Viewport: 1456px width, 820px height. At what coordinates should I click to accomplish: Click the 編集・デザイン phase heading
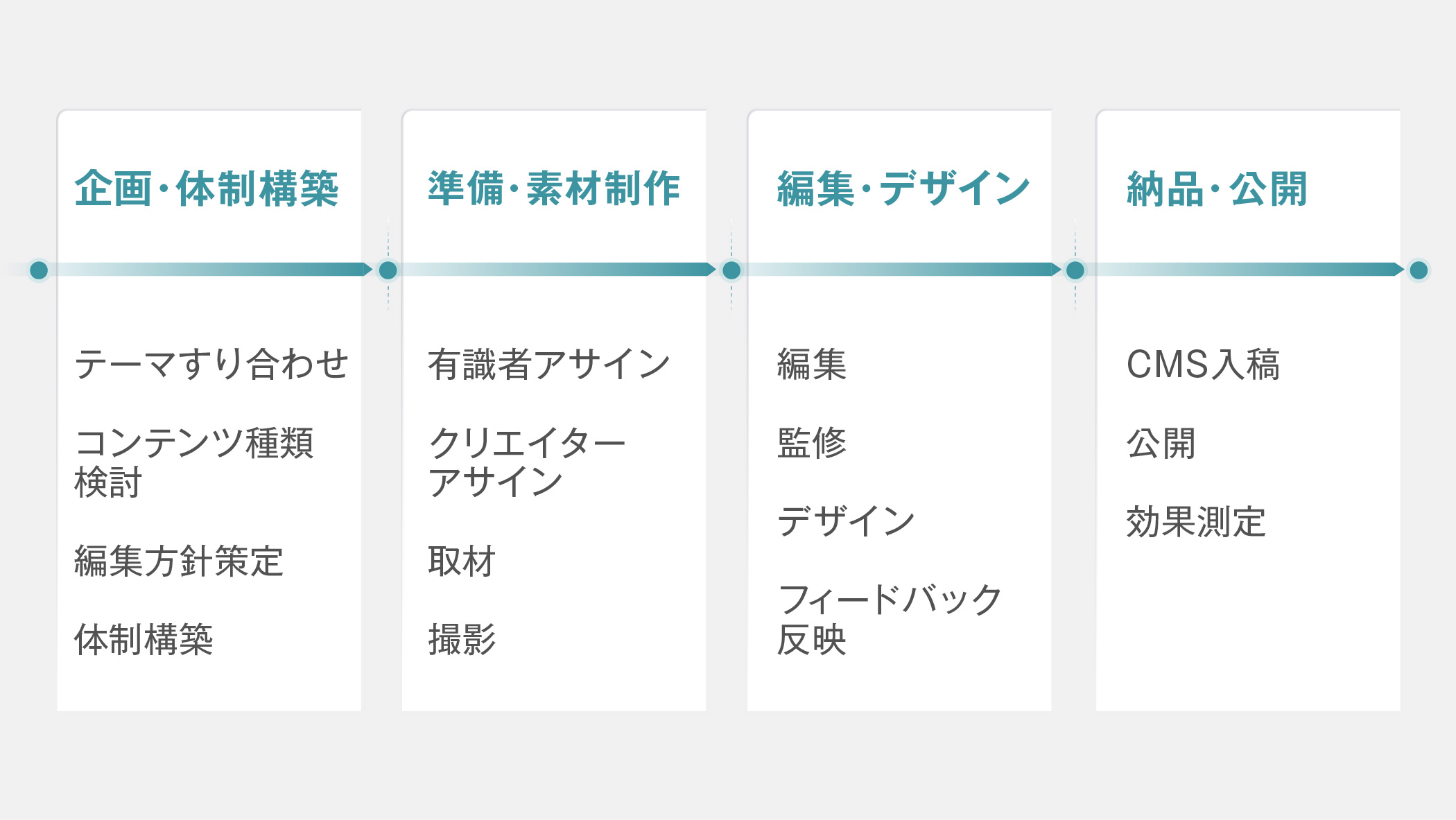903,189
